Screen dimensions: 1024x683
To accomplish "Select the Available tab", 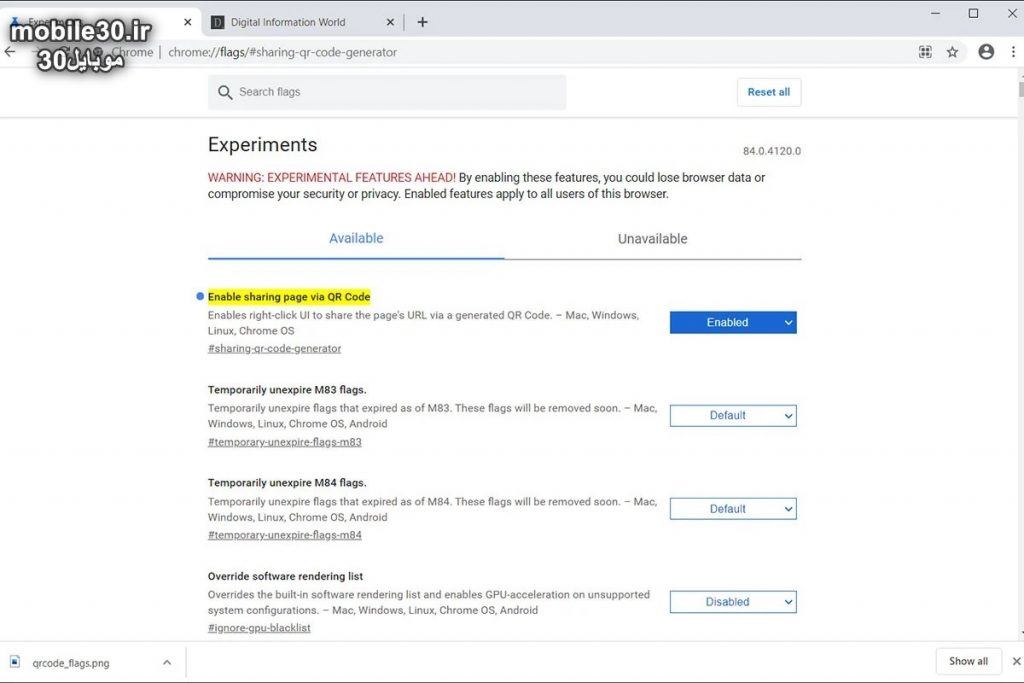I will (356, 238).
